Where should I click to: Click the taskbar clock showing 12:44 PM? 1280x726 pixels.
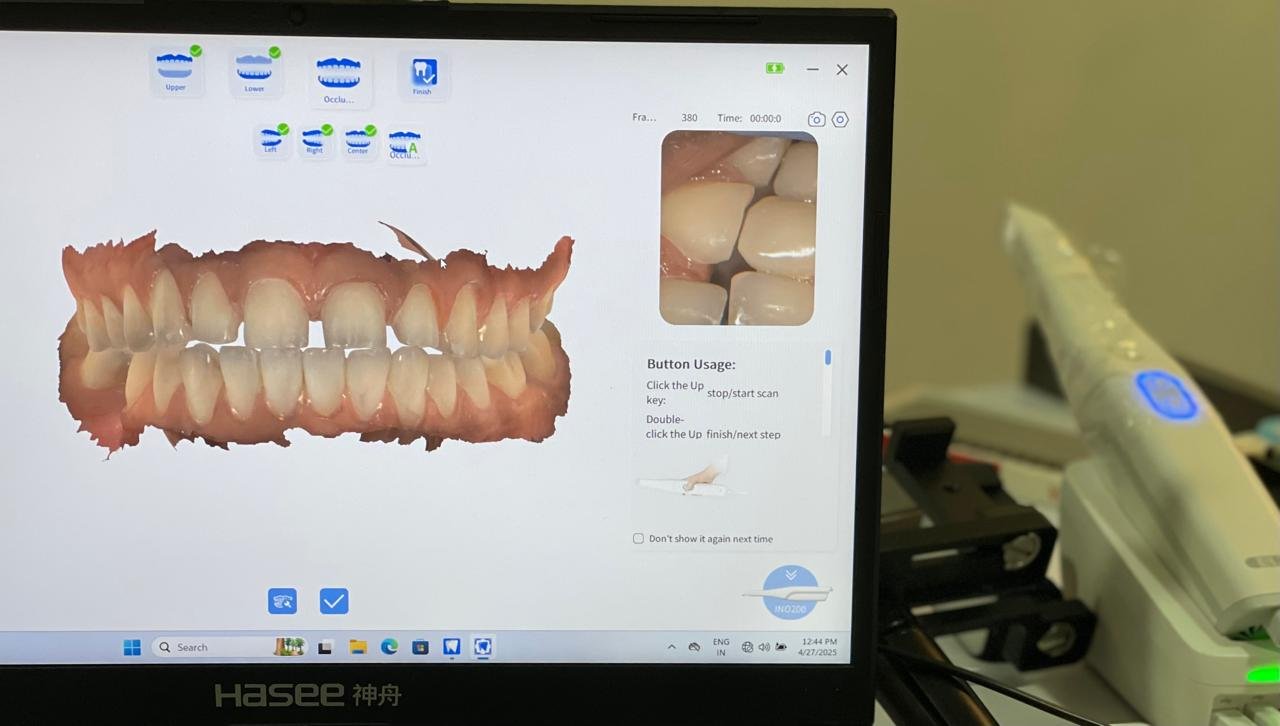(818, 647)
